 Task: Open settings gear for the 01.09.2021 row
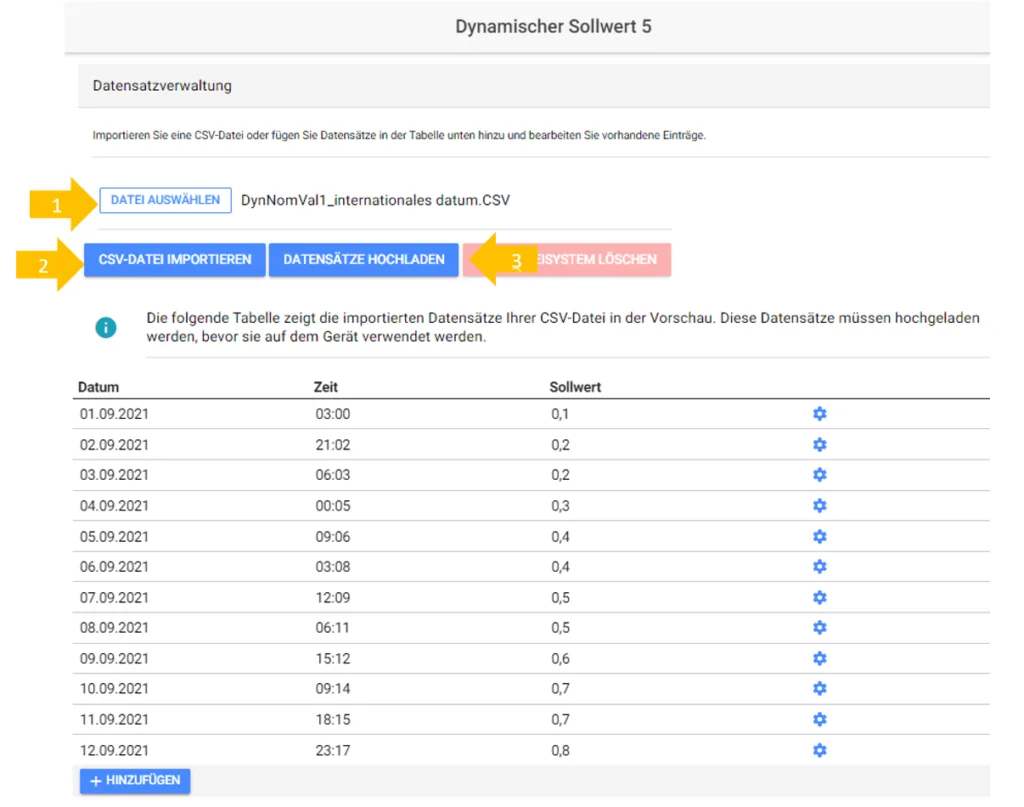[x=820, y=413]
